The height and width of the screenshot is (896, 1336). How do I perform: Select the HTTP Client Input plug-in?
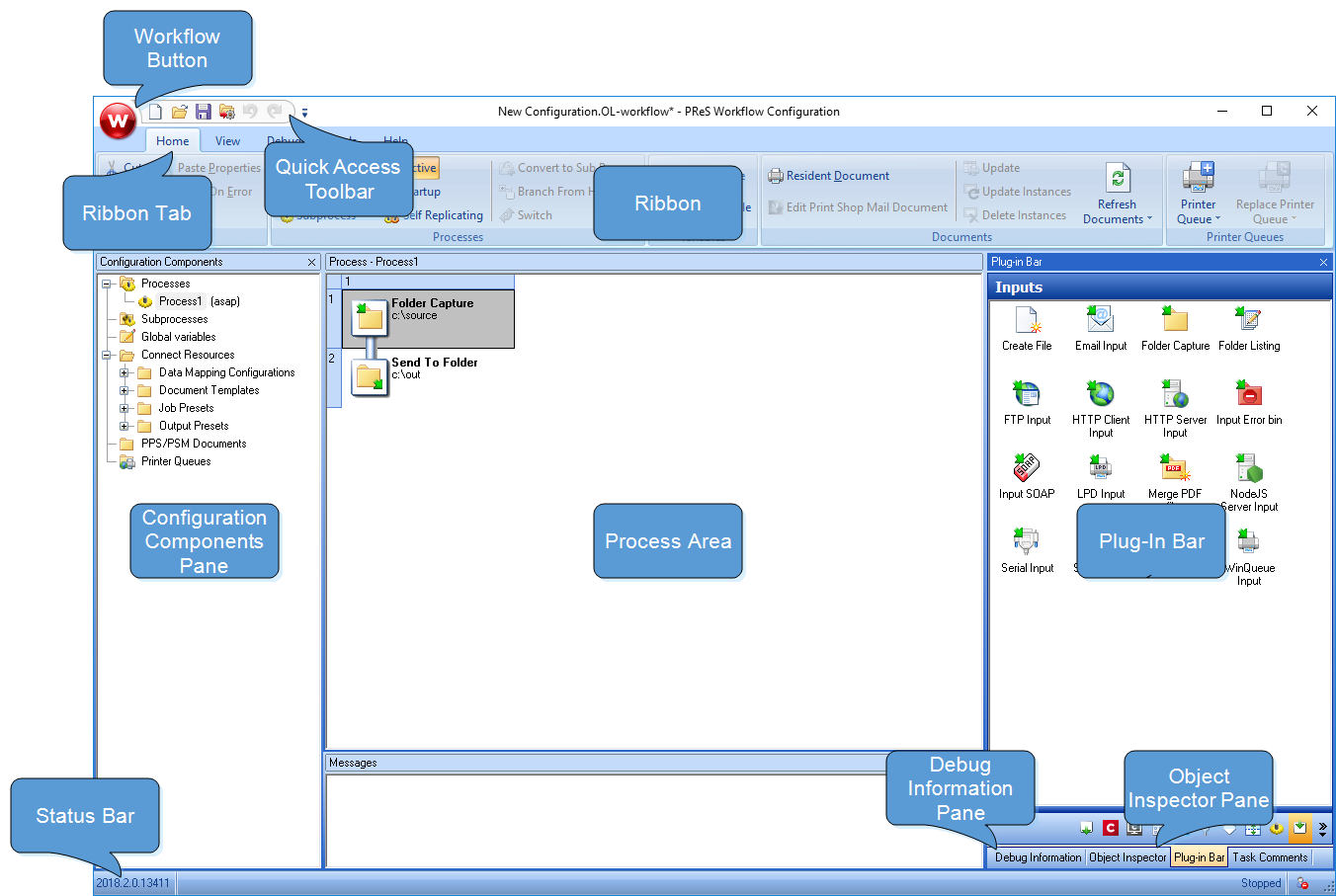[x=1101, y=409]
